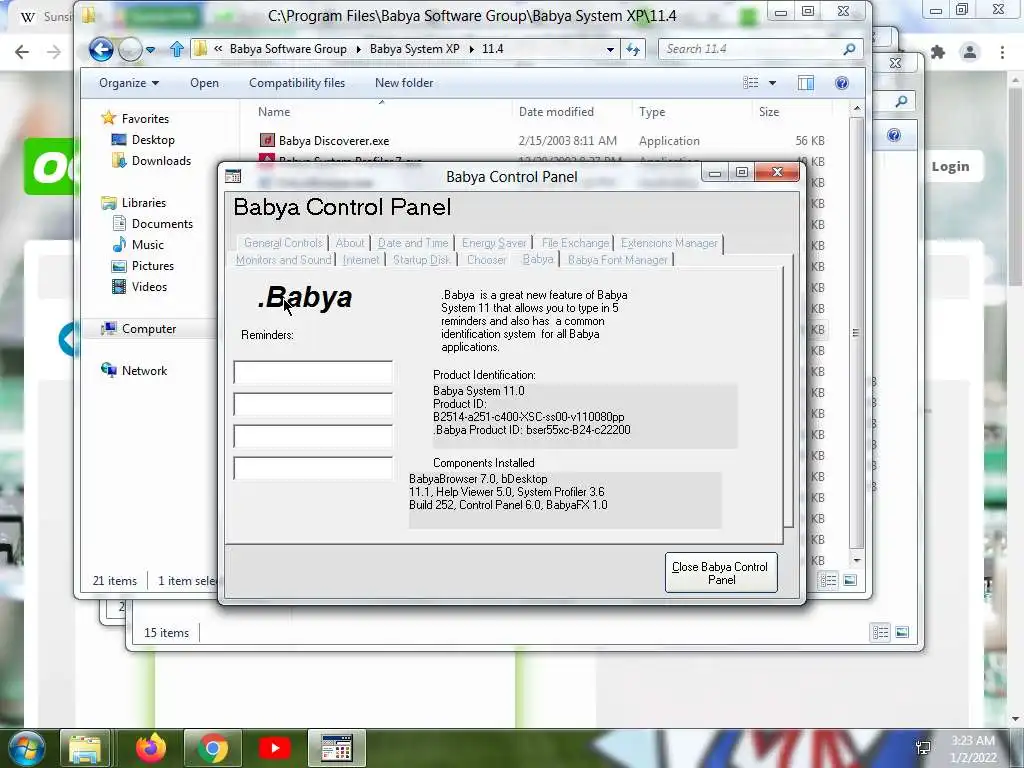
Task: Sort by Type column header
Action: 652,112
